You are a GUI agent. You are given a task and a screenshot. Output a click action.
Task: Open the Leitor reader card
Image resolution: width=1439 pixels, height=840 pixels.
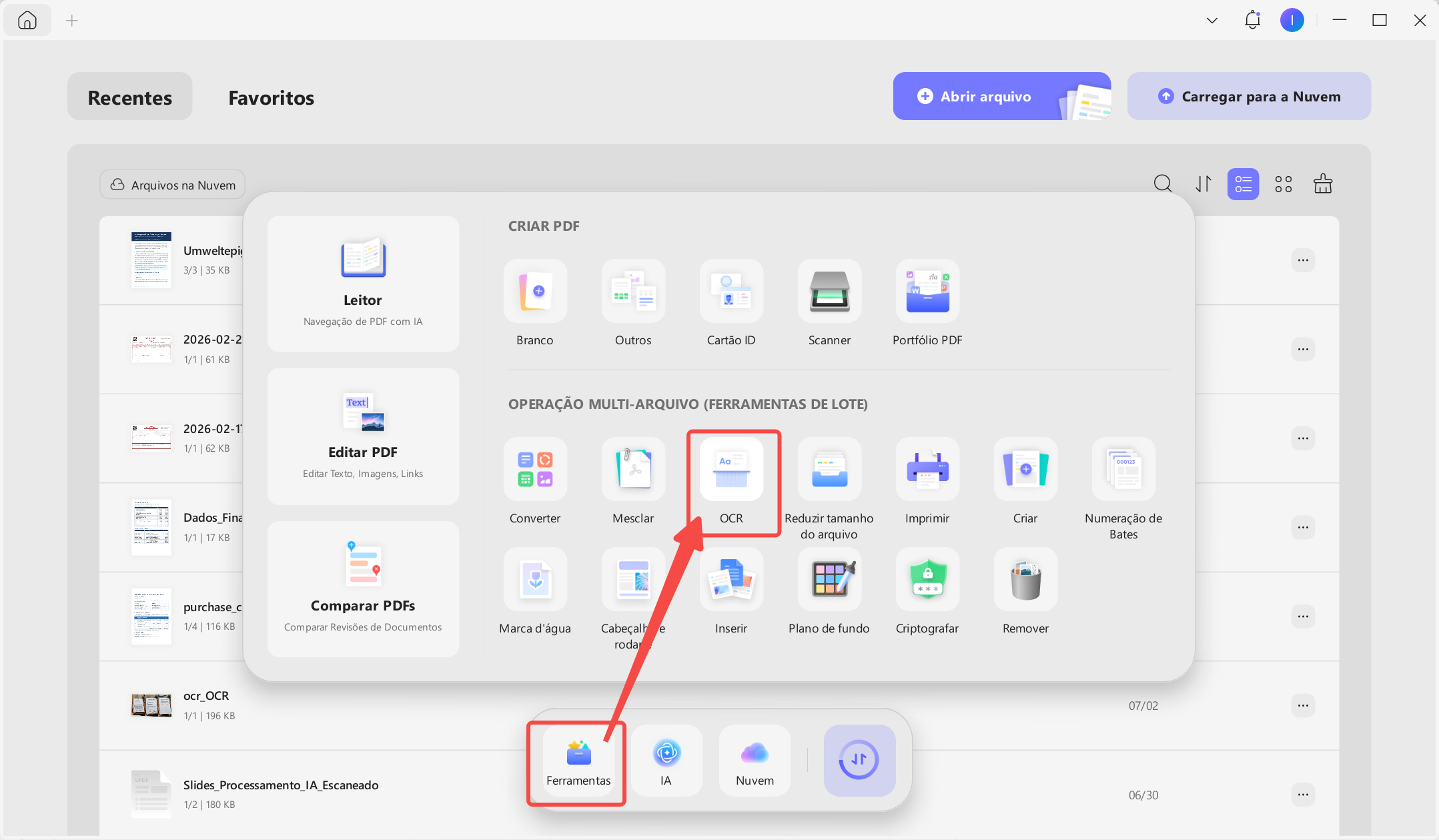tap(363, 284)
